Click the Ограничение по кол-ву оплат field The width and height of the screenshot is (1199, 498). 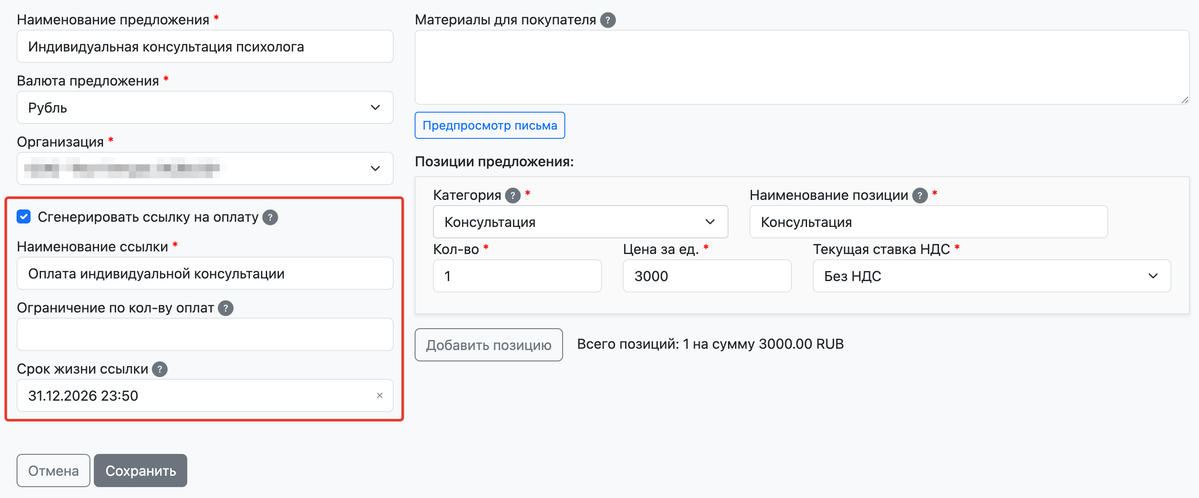[205, 335]
